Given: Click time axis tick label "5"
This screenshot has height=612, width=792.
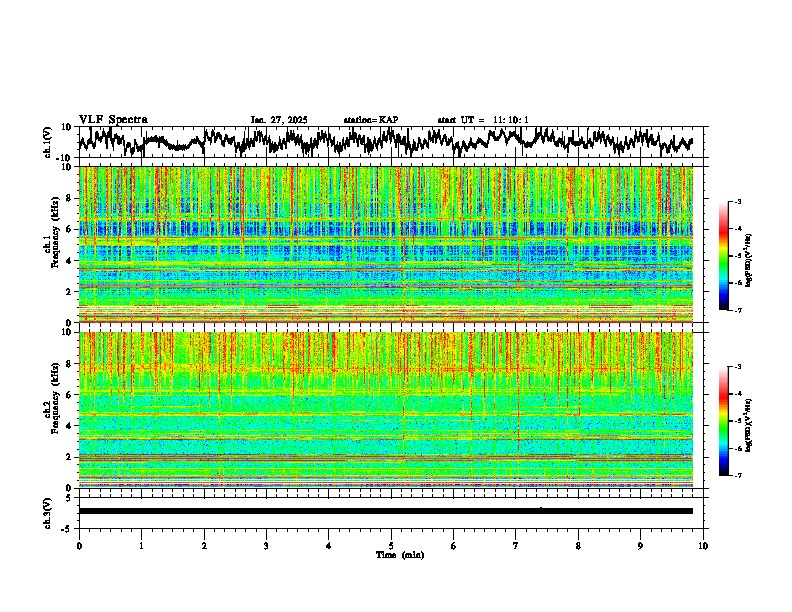Looking at the screenshot, I should 391,546.
